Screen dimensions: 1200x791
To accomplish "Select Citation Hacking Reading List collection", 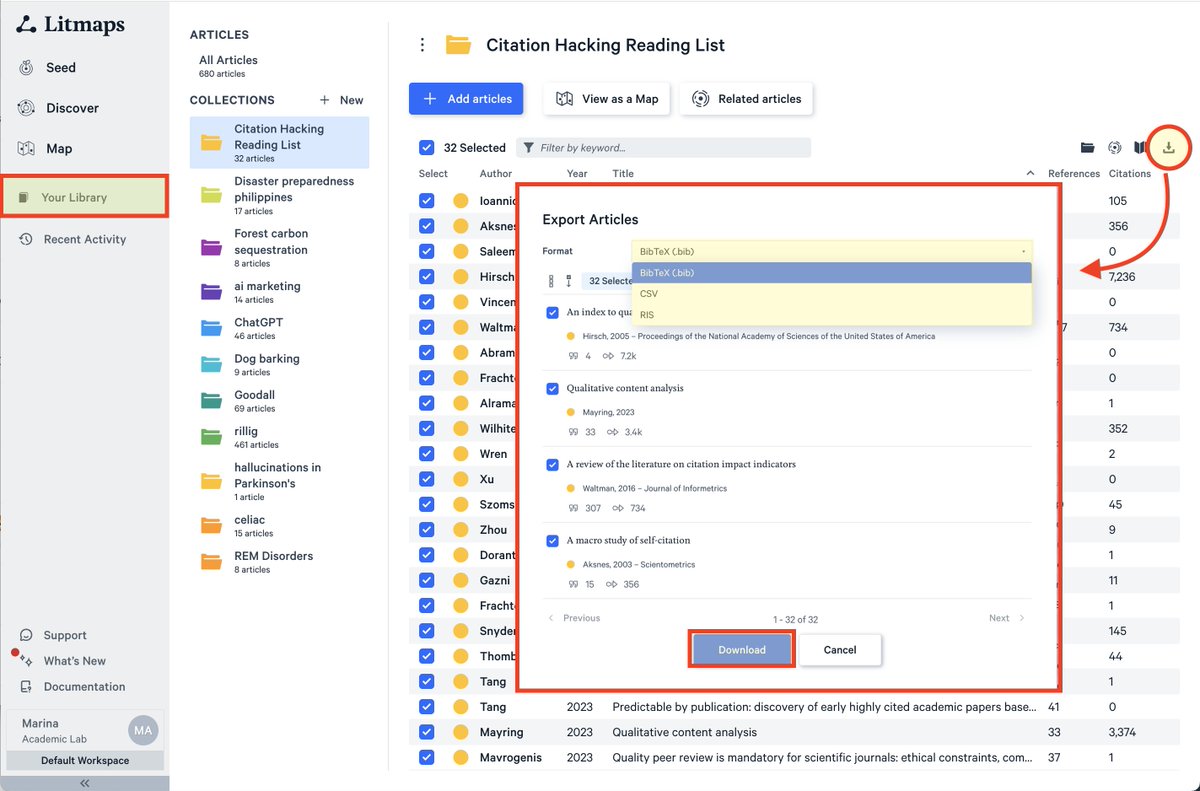I will [x=279, y=143].
